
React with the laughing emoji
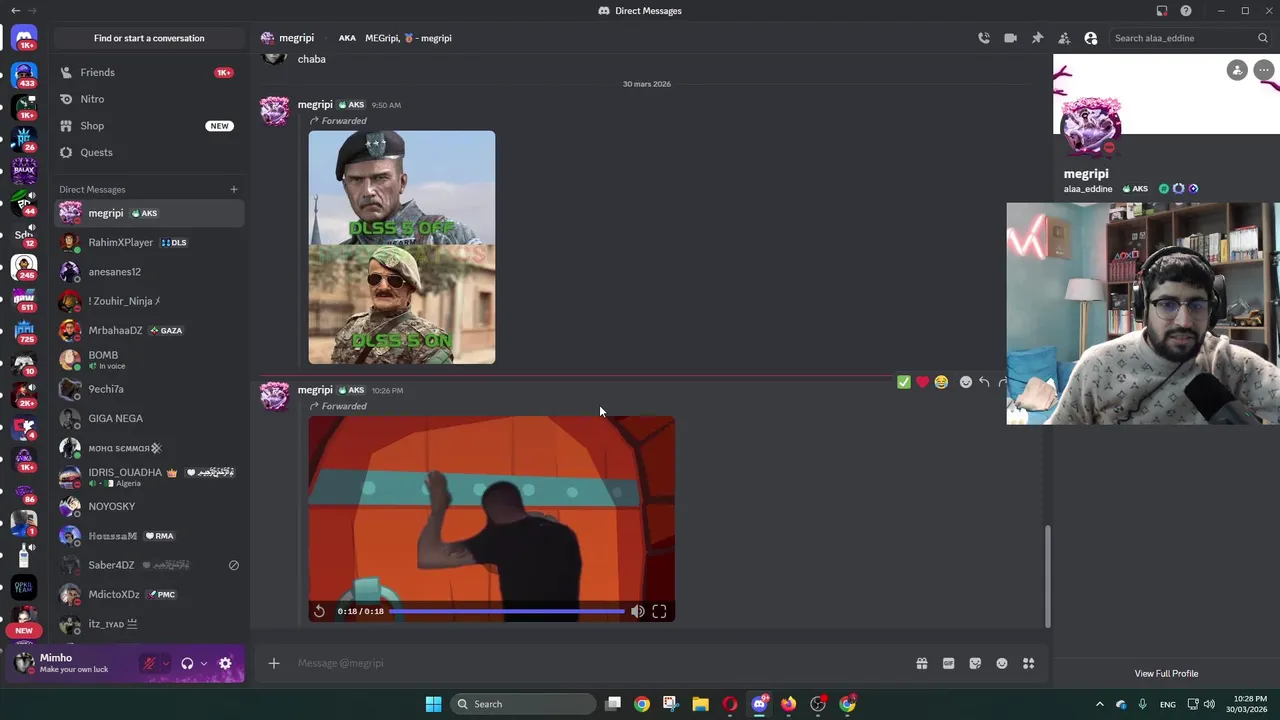coord(941,382)
